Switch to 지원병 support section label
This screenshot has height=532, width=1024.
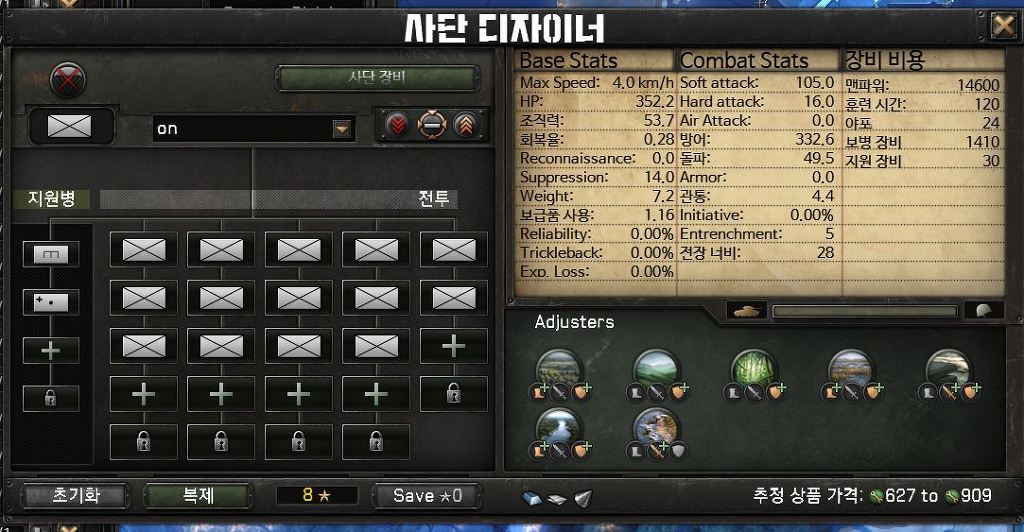52,199
